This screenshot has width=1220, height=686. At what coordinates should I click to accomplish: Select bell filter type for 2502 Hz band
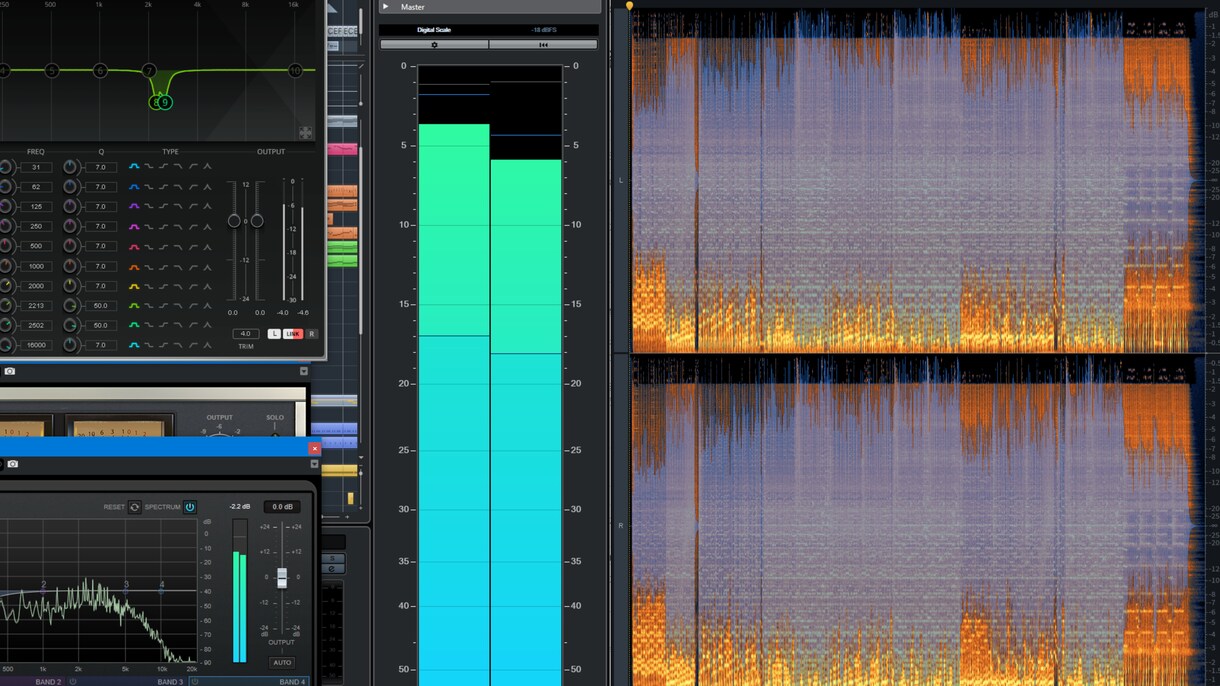[x=134, y=325]
